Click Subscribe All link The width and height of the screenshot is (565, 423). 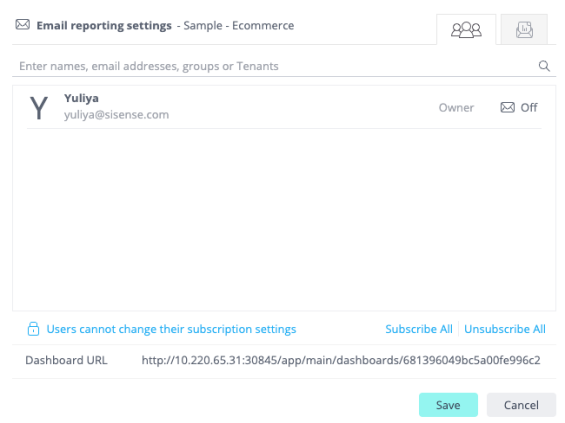click(419, 329)
